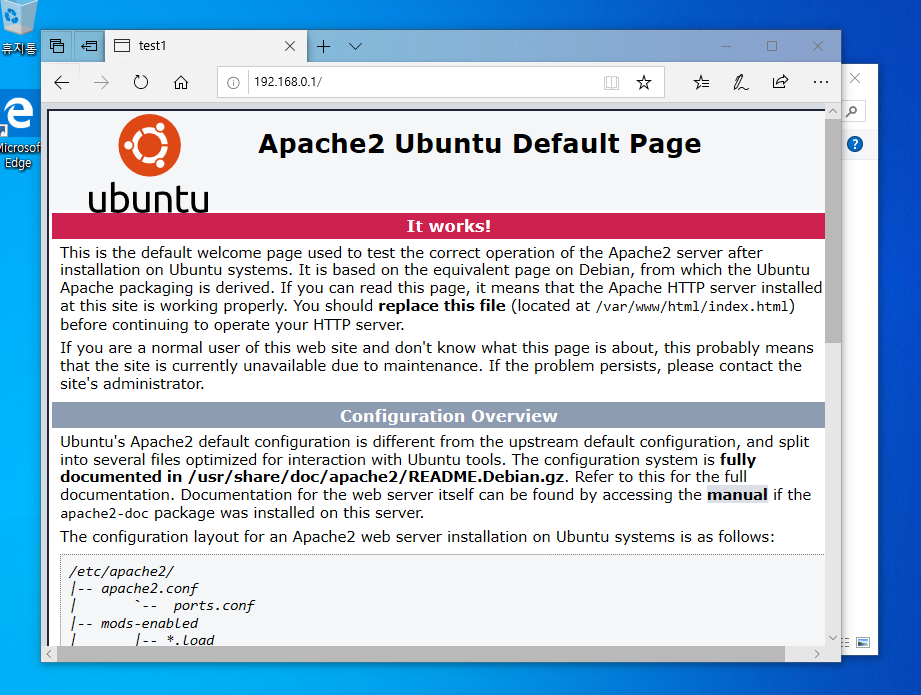This screenshot has width=921, height=695.
Task: Follow the manual link
Action: 737,495
